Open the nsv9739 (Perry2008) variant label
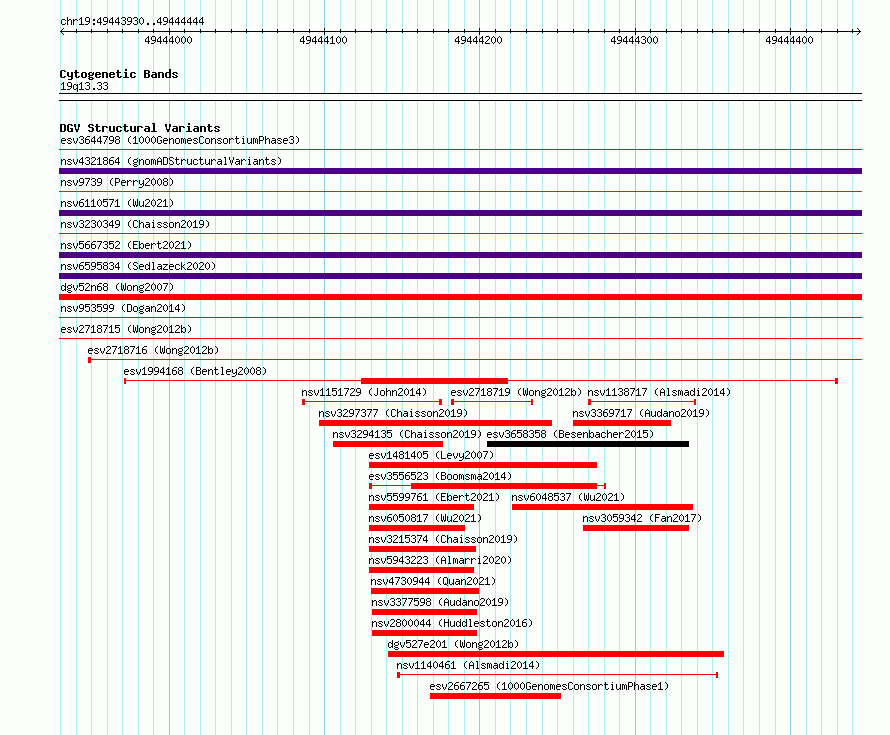Image resolution: width=890 pixels, height=735 pixels. click(117, 182)
